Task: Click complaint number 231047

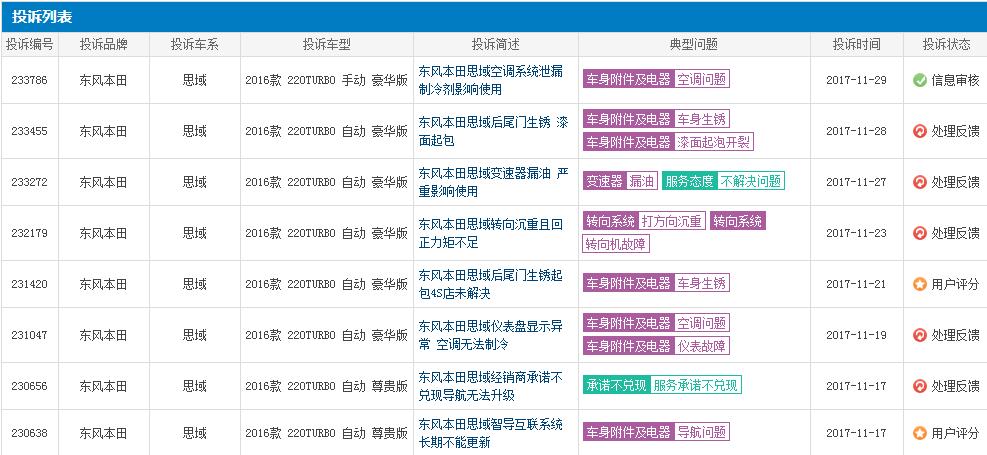Action: [x=30, y=335]
